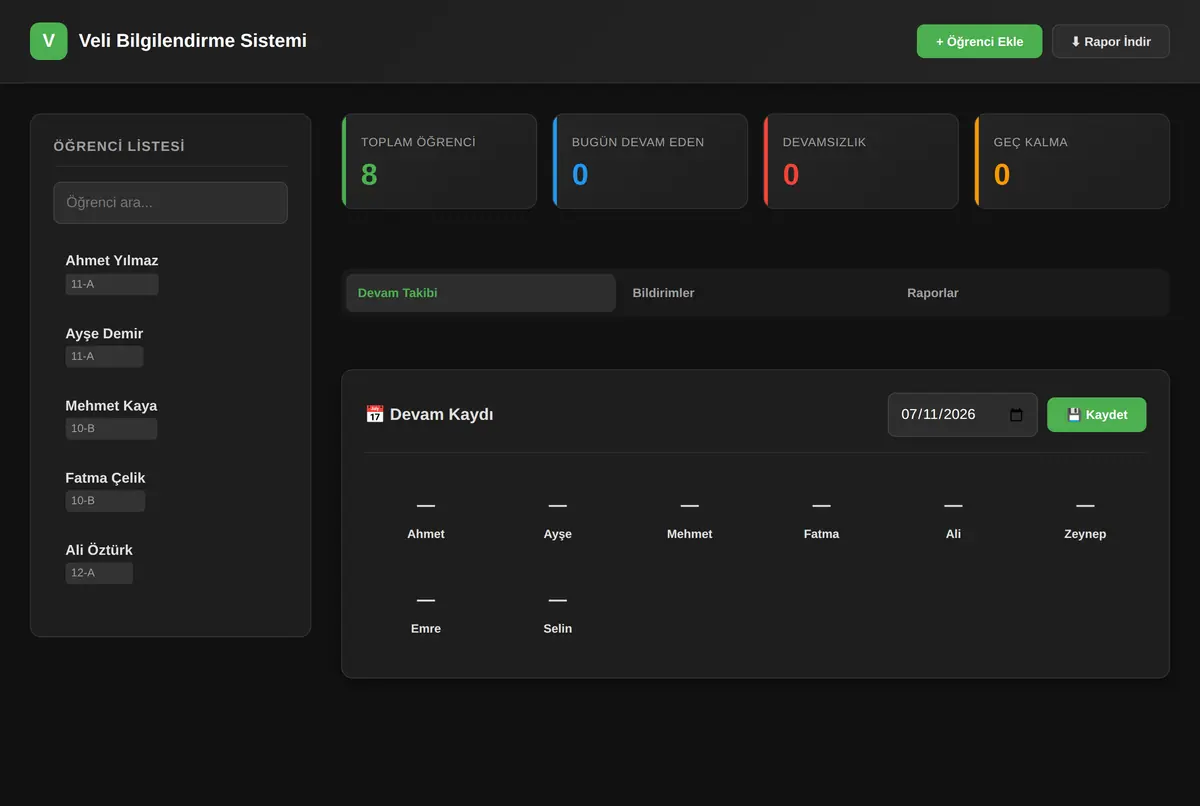Image resolution: width=1200 pixels, height=806 pixels.
Task: Select Ahmet Yılmaz in the student list
Action: click(x=170, y=273)
